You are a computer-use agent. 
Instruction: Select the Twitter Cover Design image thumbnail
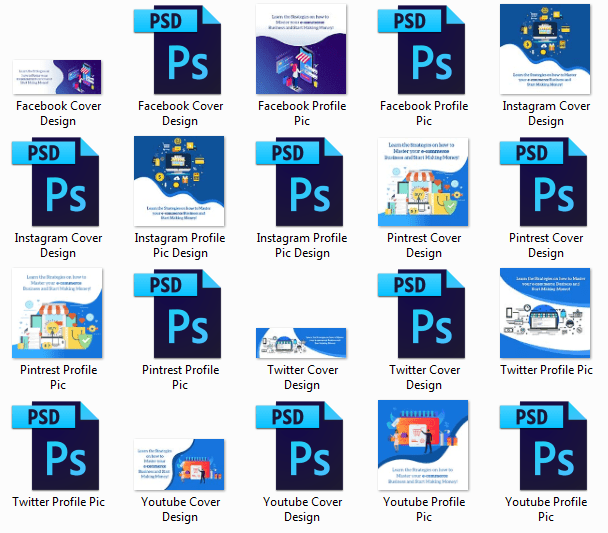301,343
